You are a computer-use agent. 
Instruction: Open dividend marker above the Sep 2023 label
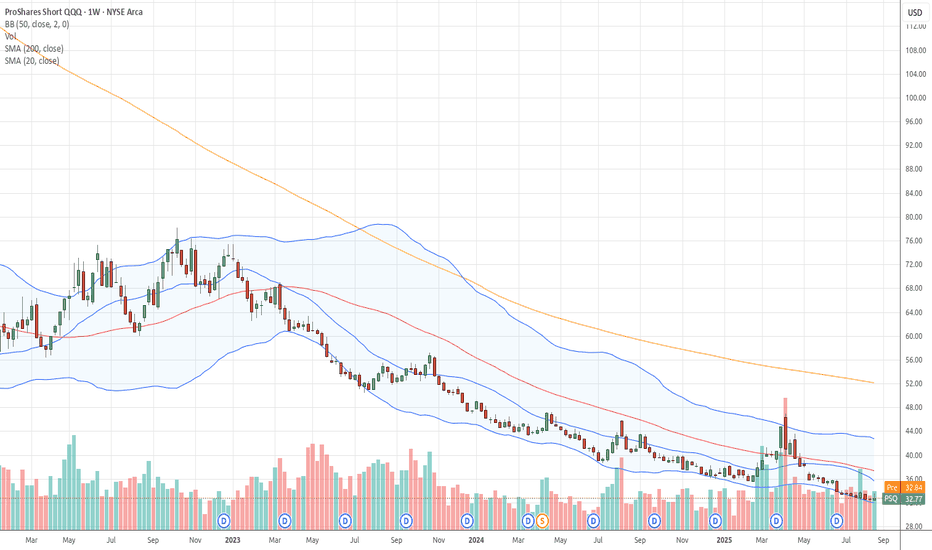click(406, 521)
